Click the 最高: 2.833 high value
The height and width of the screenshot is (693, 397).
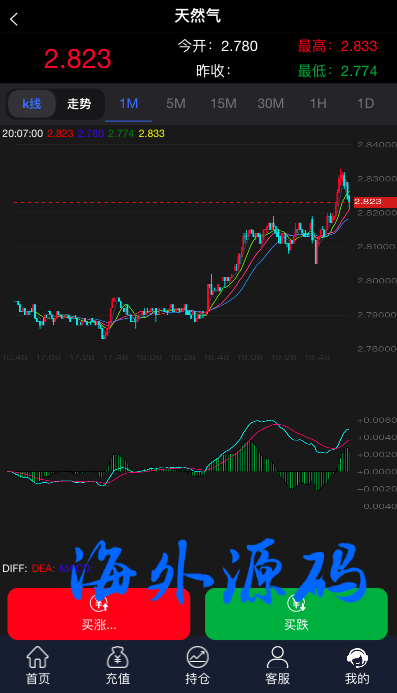click(337, 46)
